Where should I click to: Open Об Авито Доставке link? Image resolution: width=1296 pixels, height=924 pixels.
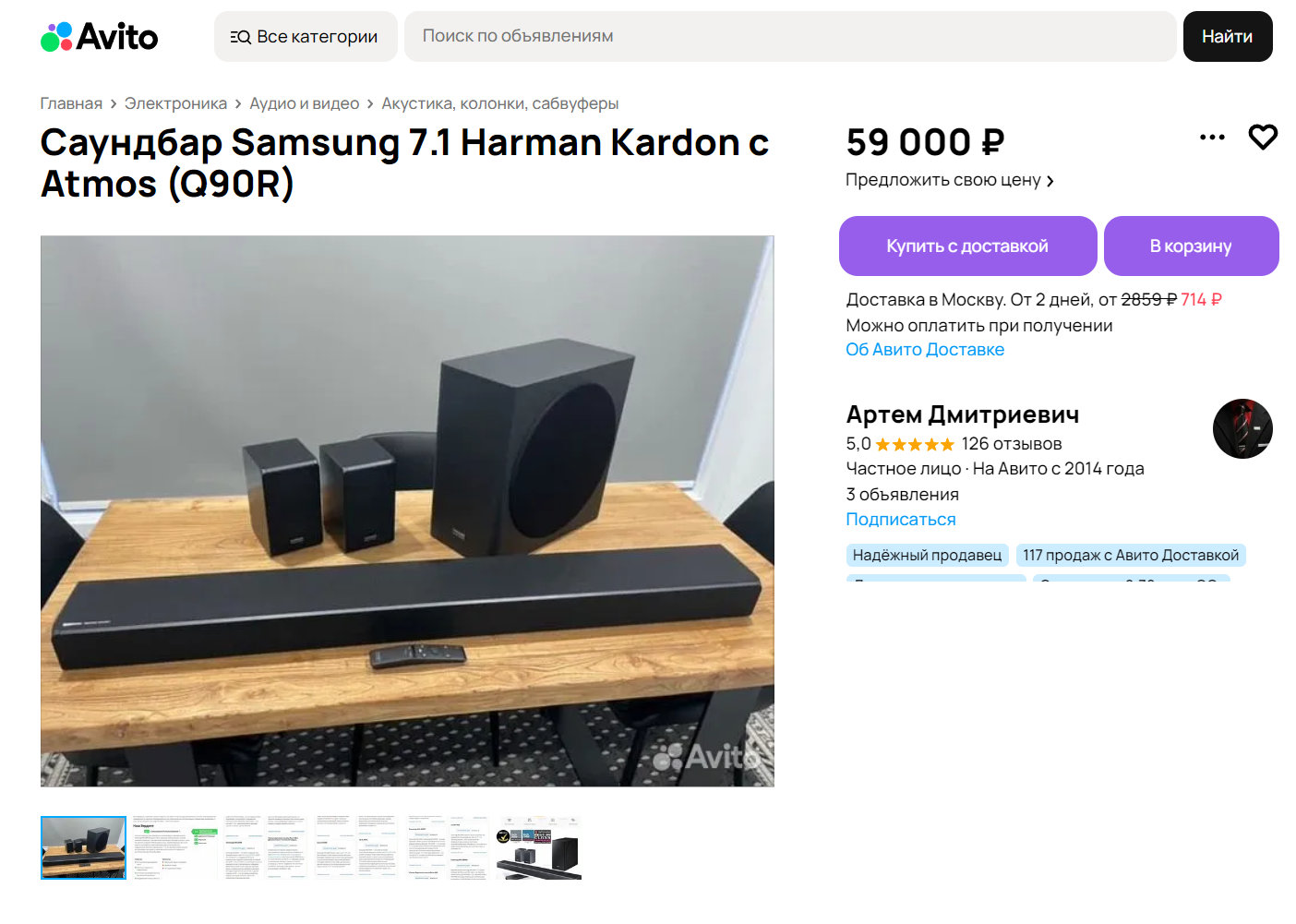[x=925, y=350]
